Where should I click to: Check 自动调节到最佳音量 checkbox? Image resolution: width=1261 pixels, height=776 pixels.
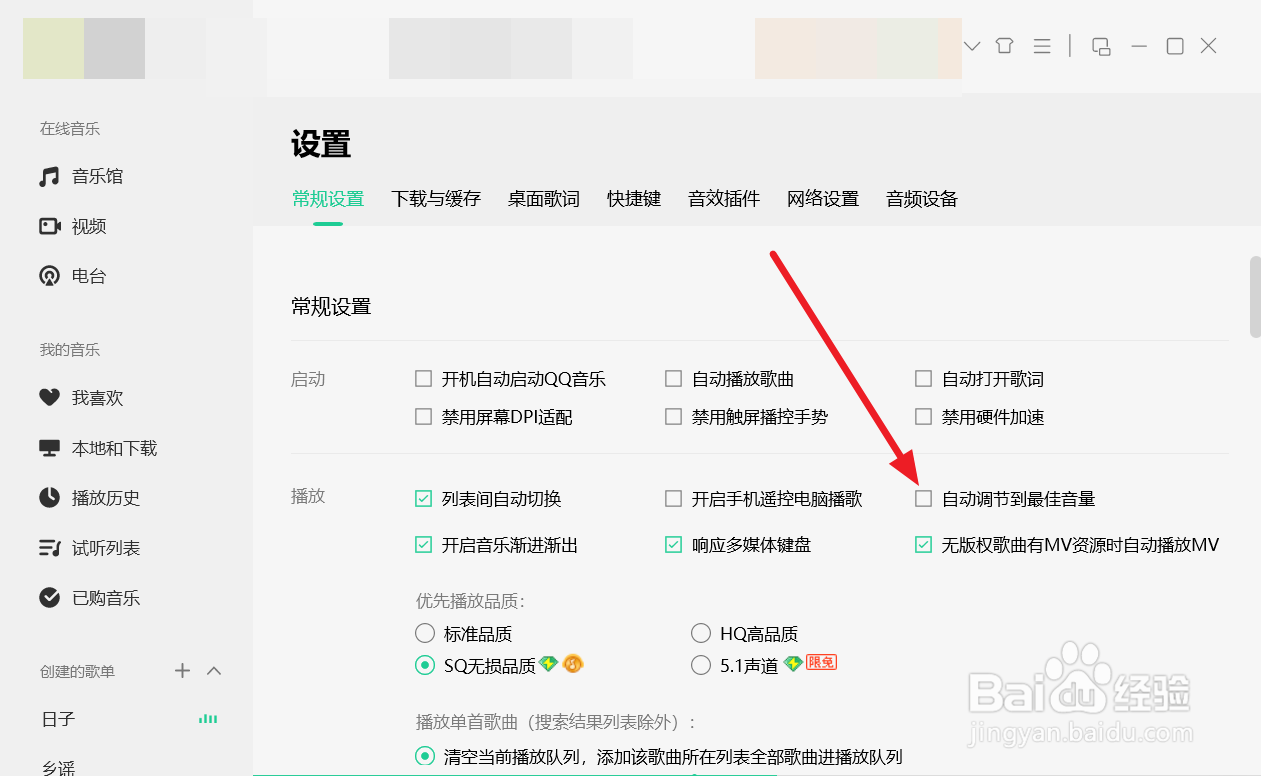[x=924, y=498]
